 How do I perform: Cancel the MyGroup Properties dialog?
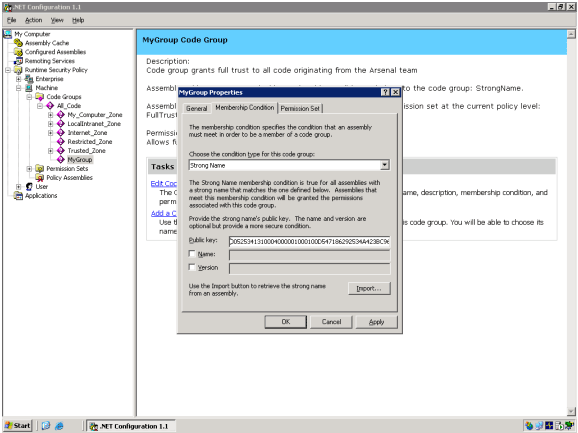coord(331,322)
